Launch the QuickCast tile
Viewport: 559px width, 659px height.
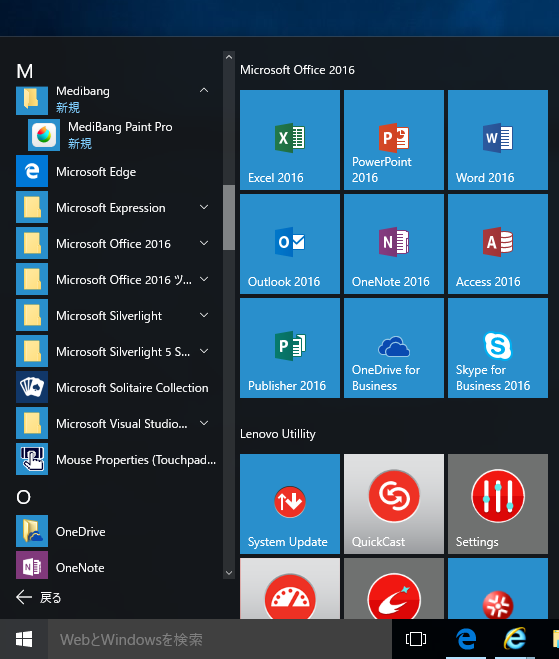(394, 503)
